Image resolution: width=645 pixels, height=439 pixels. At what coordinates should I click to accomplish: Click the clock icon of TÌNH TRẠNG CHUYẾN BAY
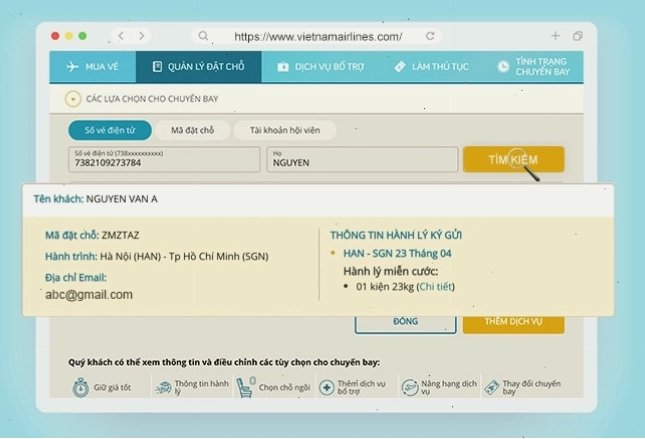click(503, 67)
